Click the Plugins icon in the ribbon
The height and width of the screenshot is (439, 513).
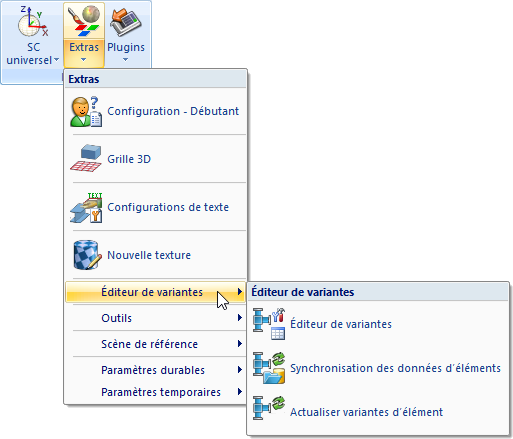point(126,22)
